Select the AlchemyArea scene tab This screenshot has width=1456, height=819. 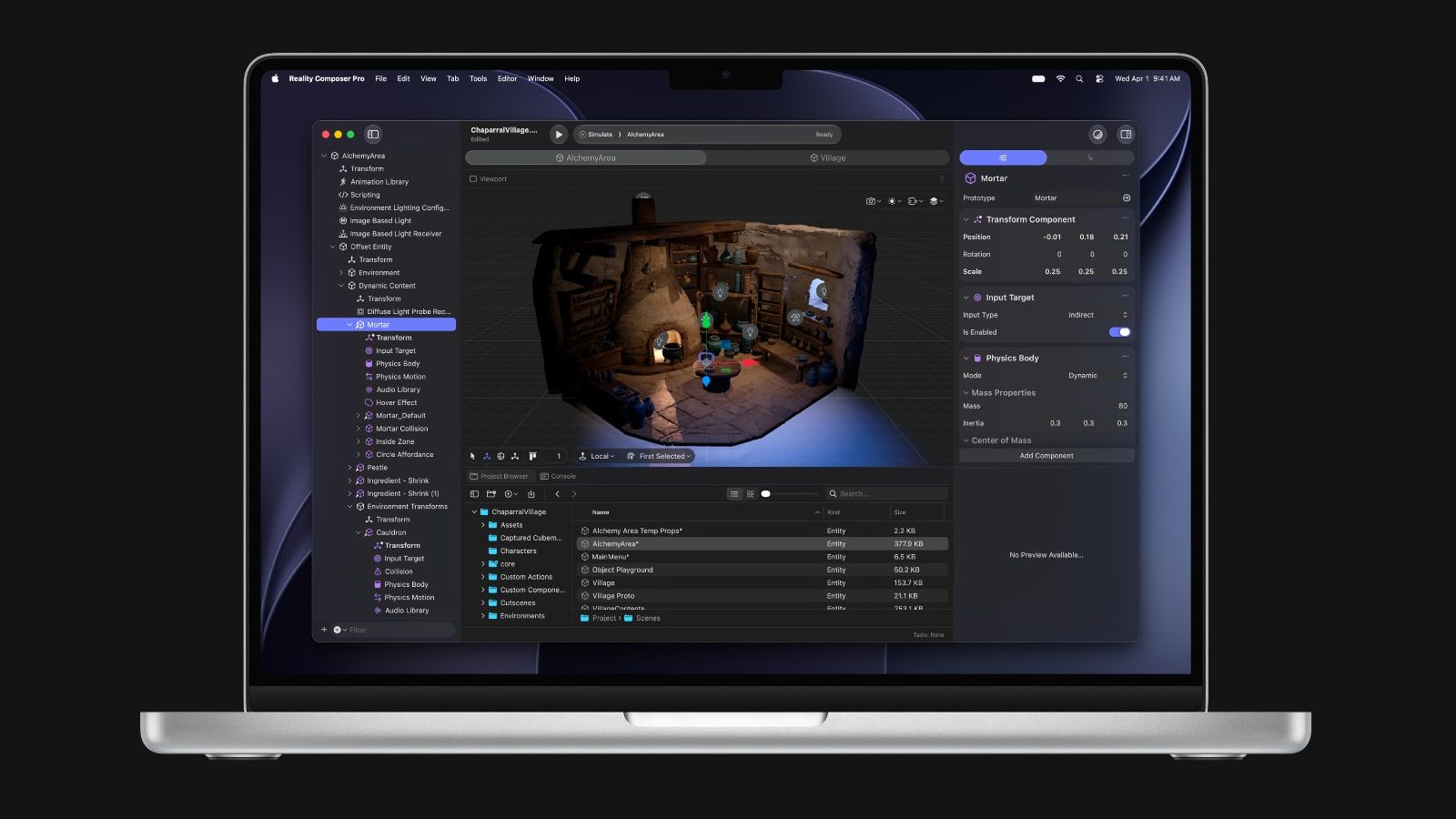coord(586,157)
